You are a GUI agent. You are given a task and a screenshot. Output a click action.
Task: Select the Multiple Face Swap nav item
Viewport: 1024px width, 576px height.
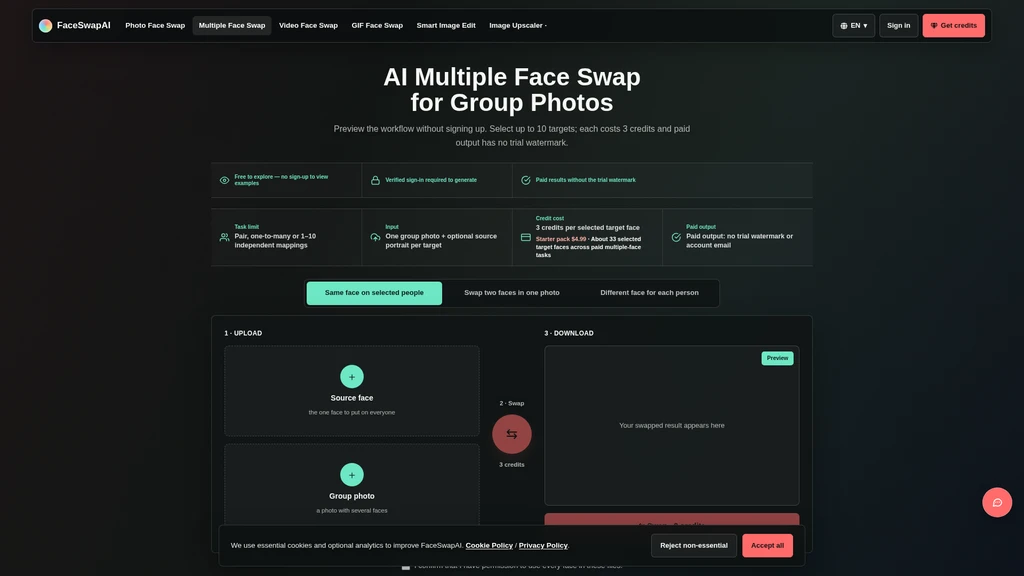point(232,25)
